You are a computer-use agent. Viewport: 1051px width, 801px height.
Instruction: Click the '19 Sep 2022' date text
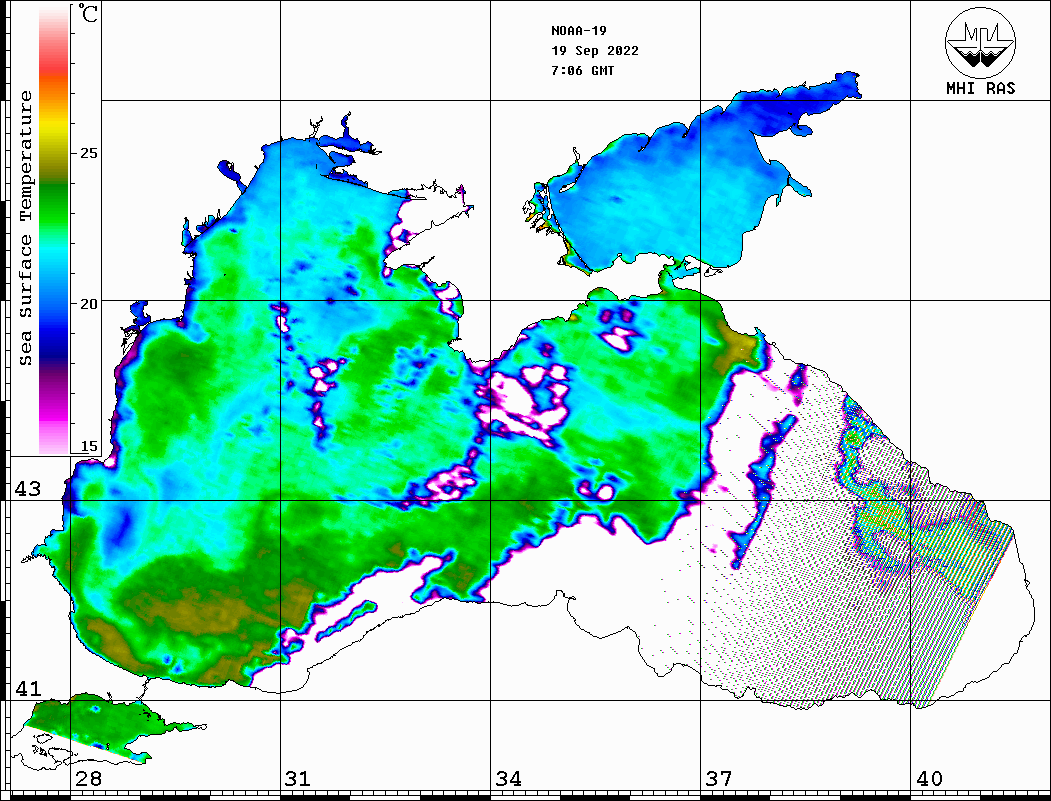(x=595, y=51)
